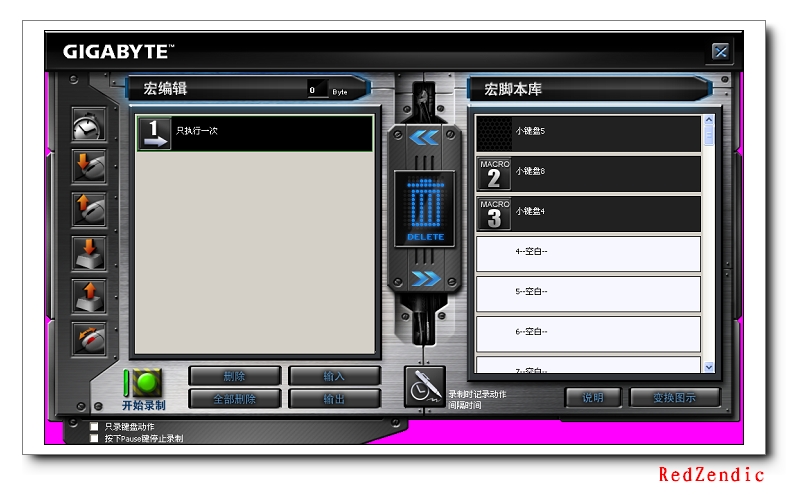This screenshot has height=495, width=788.
Task: Click the scrollbar up arrow in macro library
Action: [709, 120]
